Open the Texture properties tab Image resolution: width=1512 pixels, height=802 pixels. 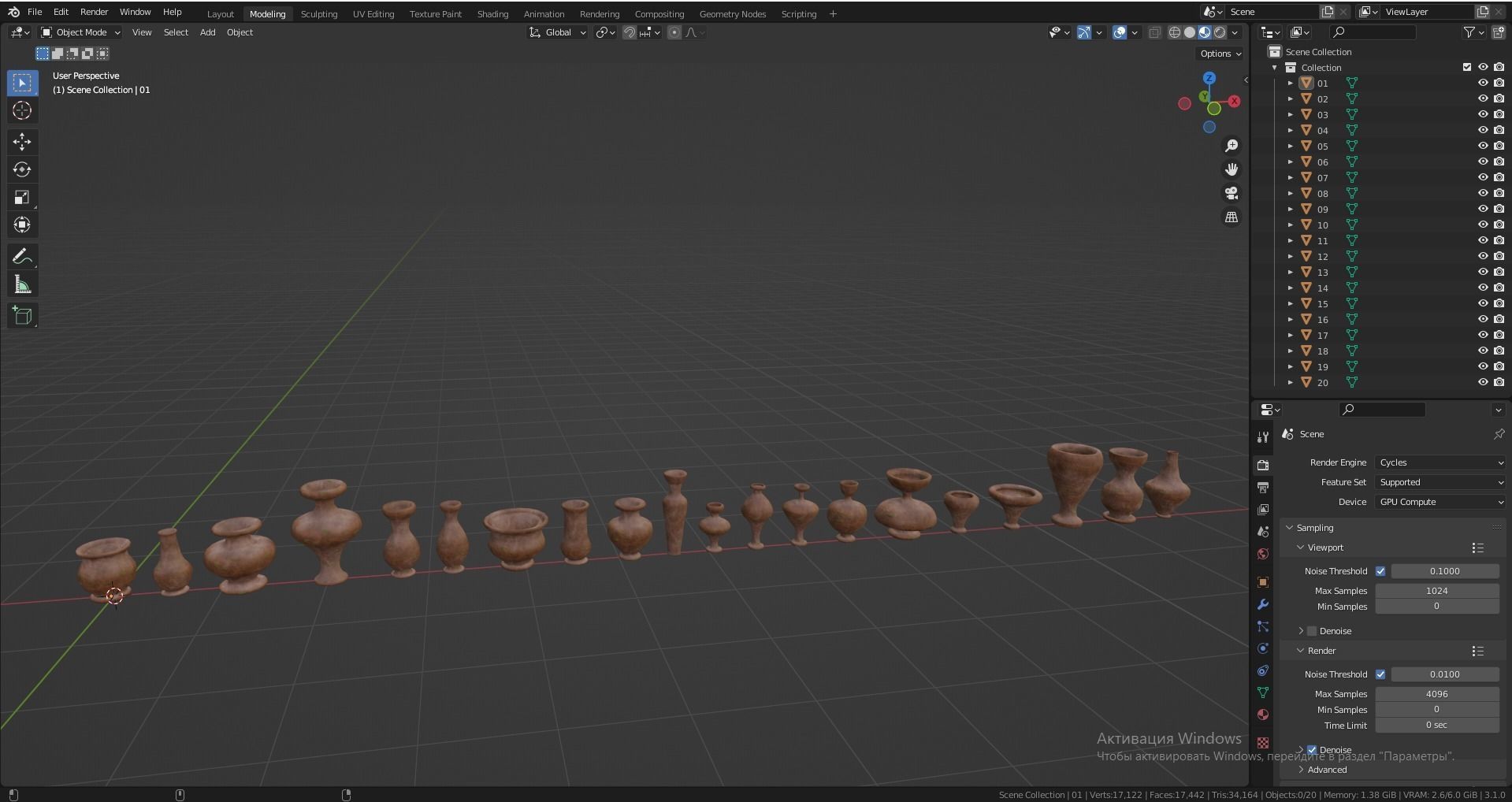(1263, 743)
